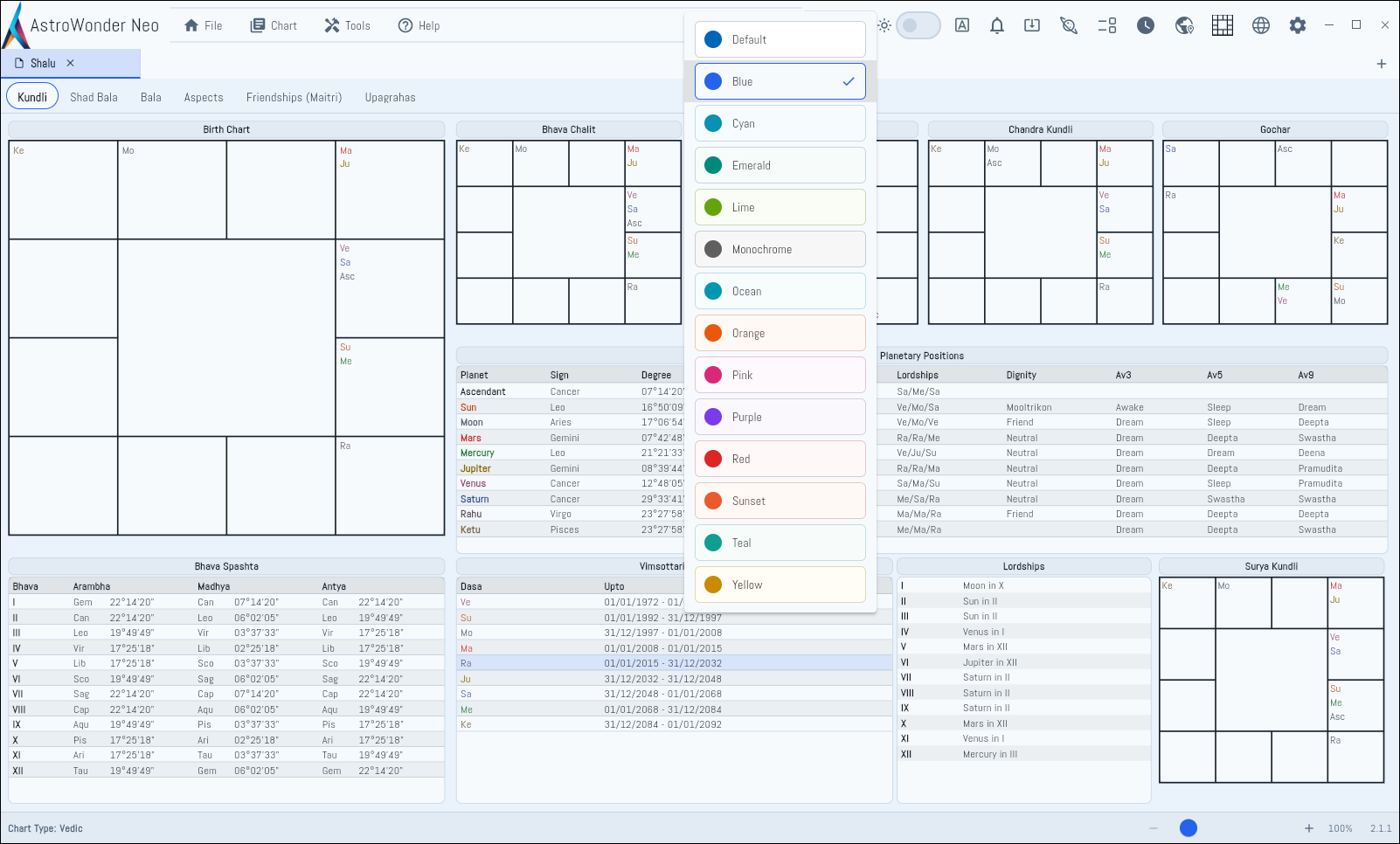
Task: Switch to the Shad Bala tab
Action: [x=94, y=97]
